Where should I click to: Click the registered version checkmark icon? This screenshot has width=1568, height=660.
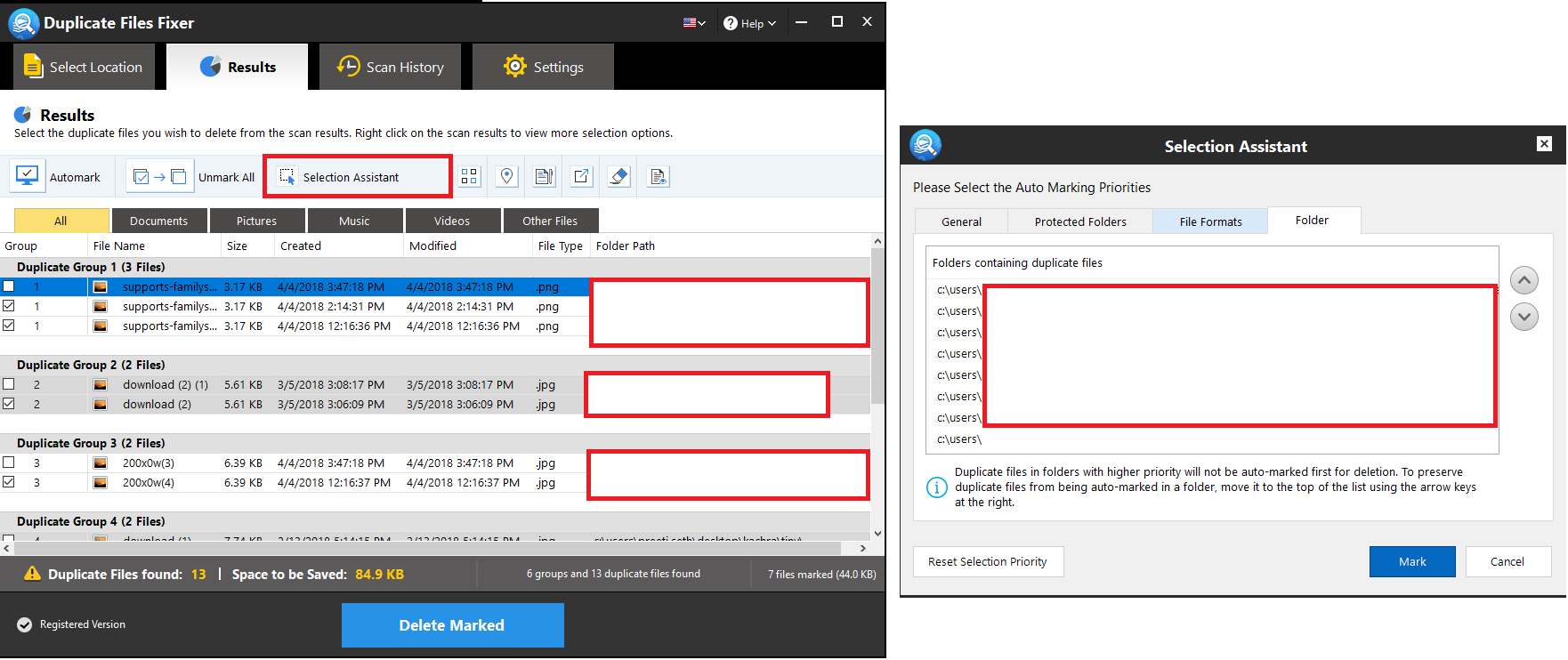pos(25,624)
